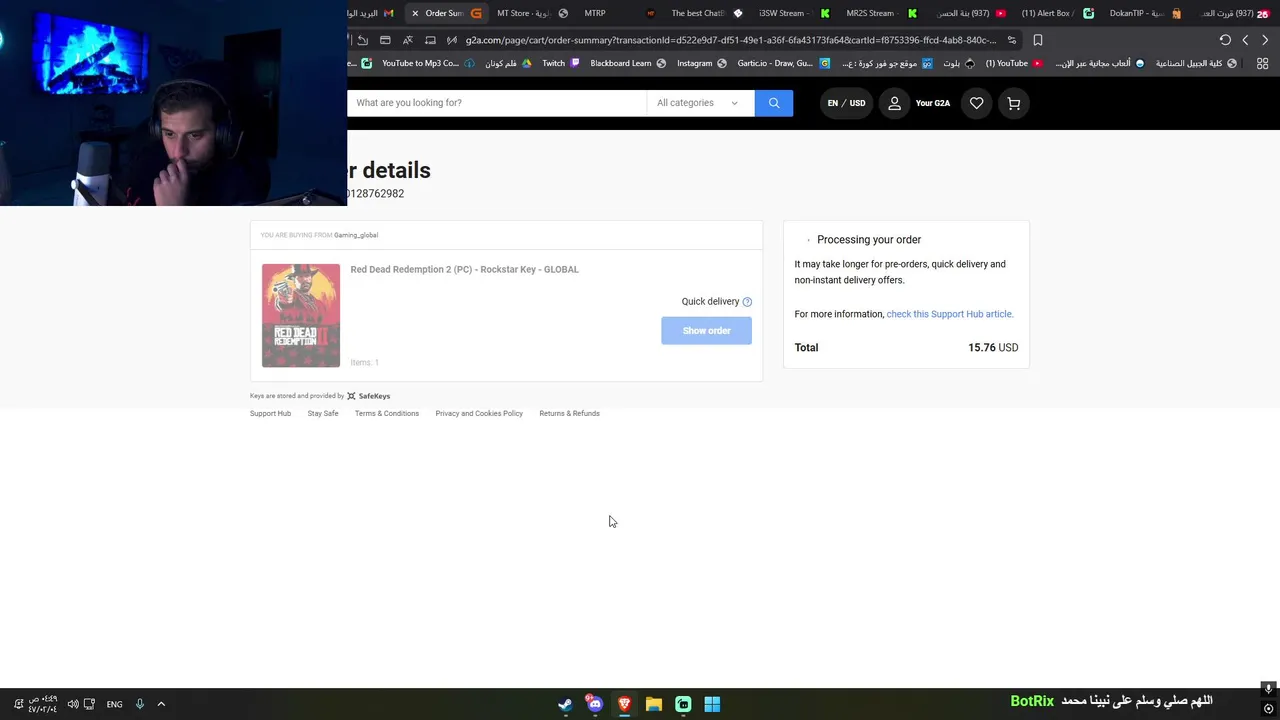Open the Stay Safe footer link
1280x720 pixels.
[x=323, y=413]
